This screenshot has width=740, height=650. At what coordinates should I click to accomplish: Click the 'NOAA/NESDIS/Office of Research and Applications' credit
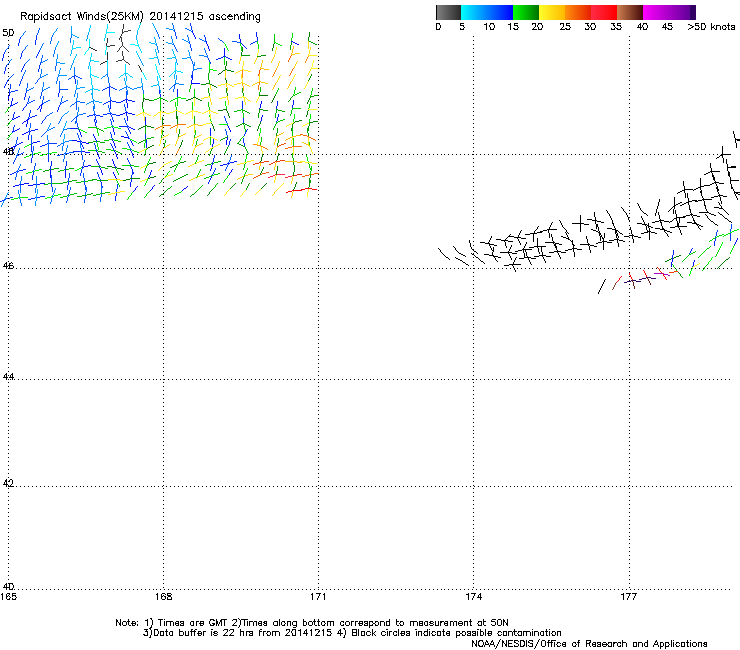(589, 644)
